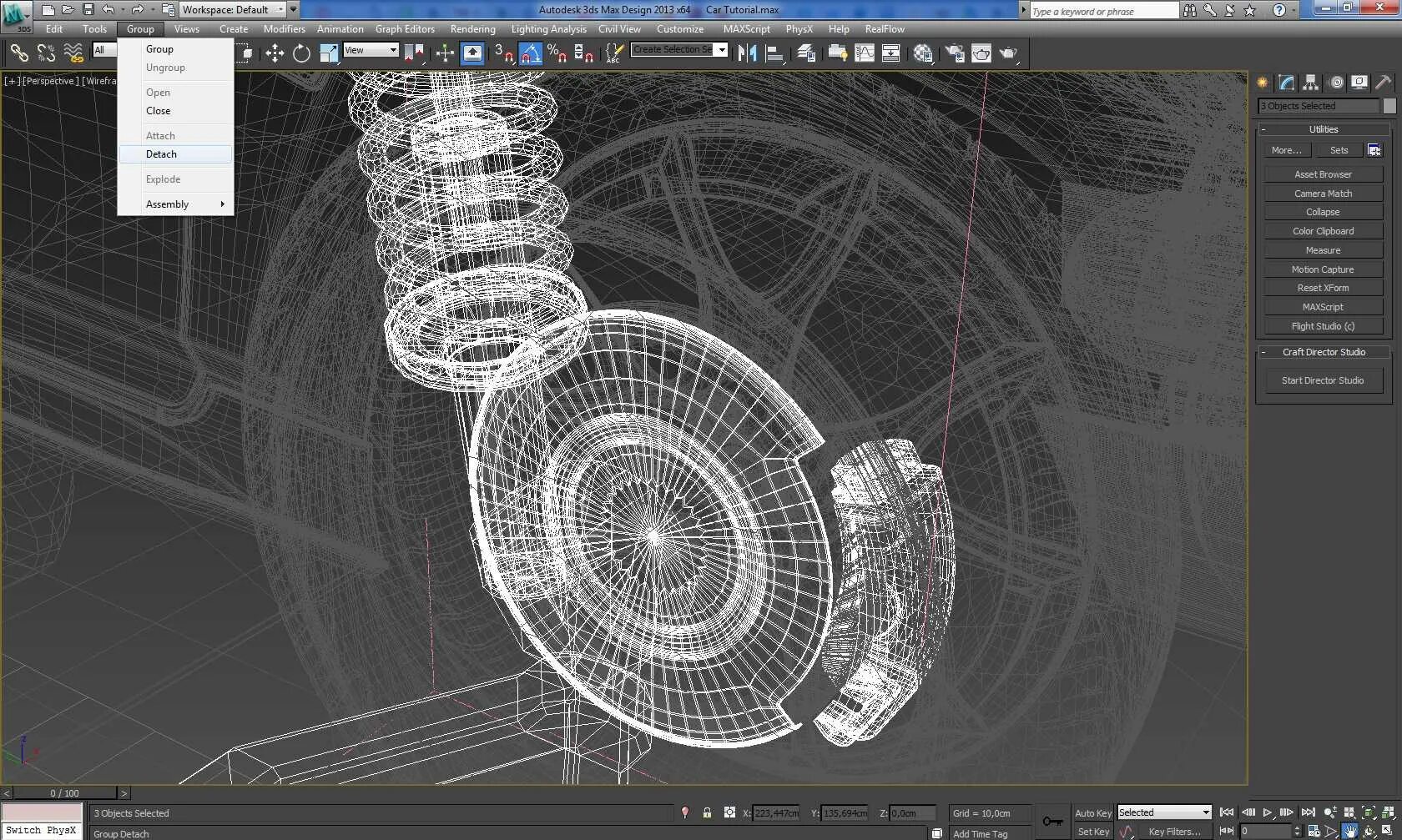Click the object color swatch

click(1389, 106)
